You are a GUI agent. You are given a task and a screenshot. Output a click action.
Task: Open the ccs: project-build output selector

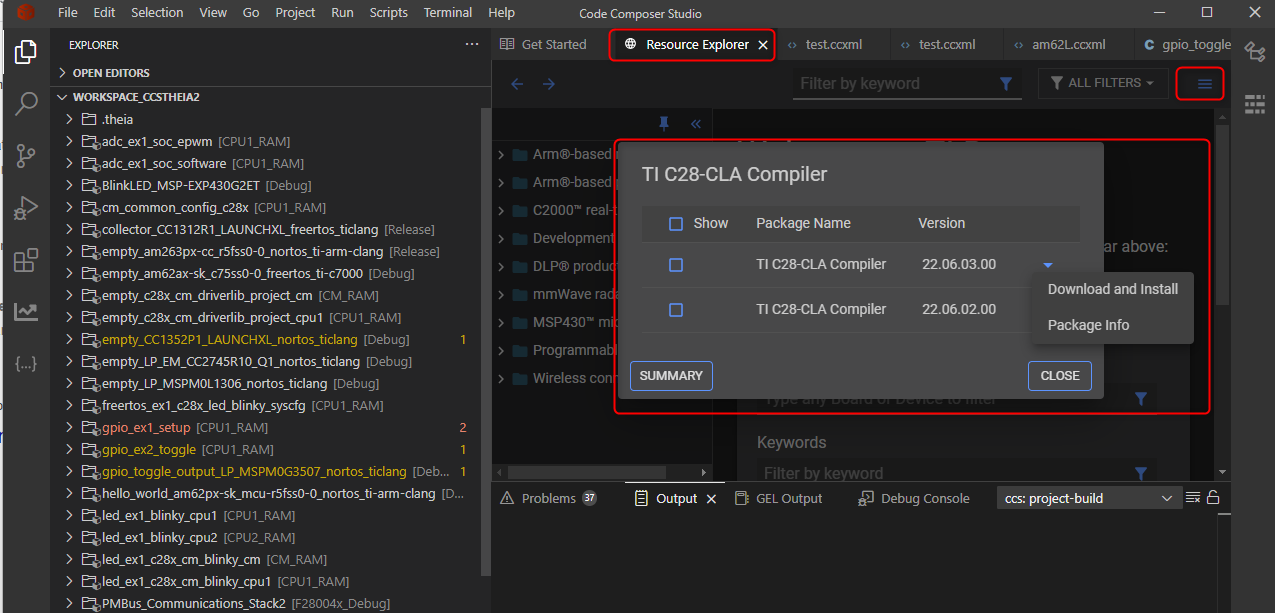coord(1089,498)
